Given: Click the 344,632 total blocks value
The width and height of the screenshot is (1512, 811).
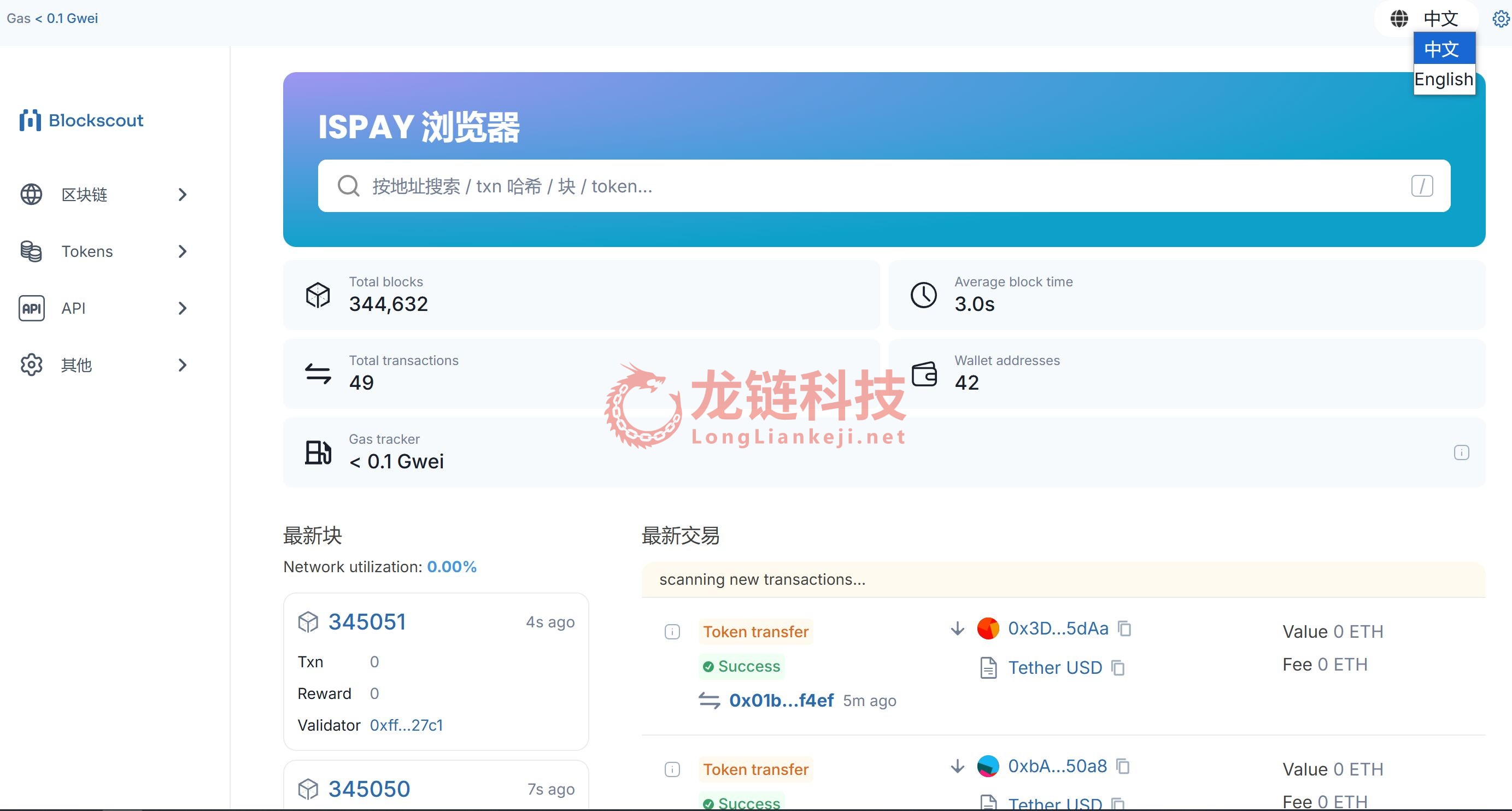Looking at the screenshot, I should (389, 303).
